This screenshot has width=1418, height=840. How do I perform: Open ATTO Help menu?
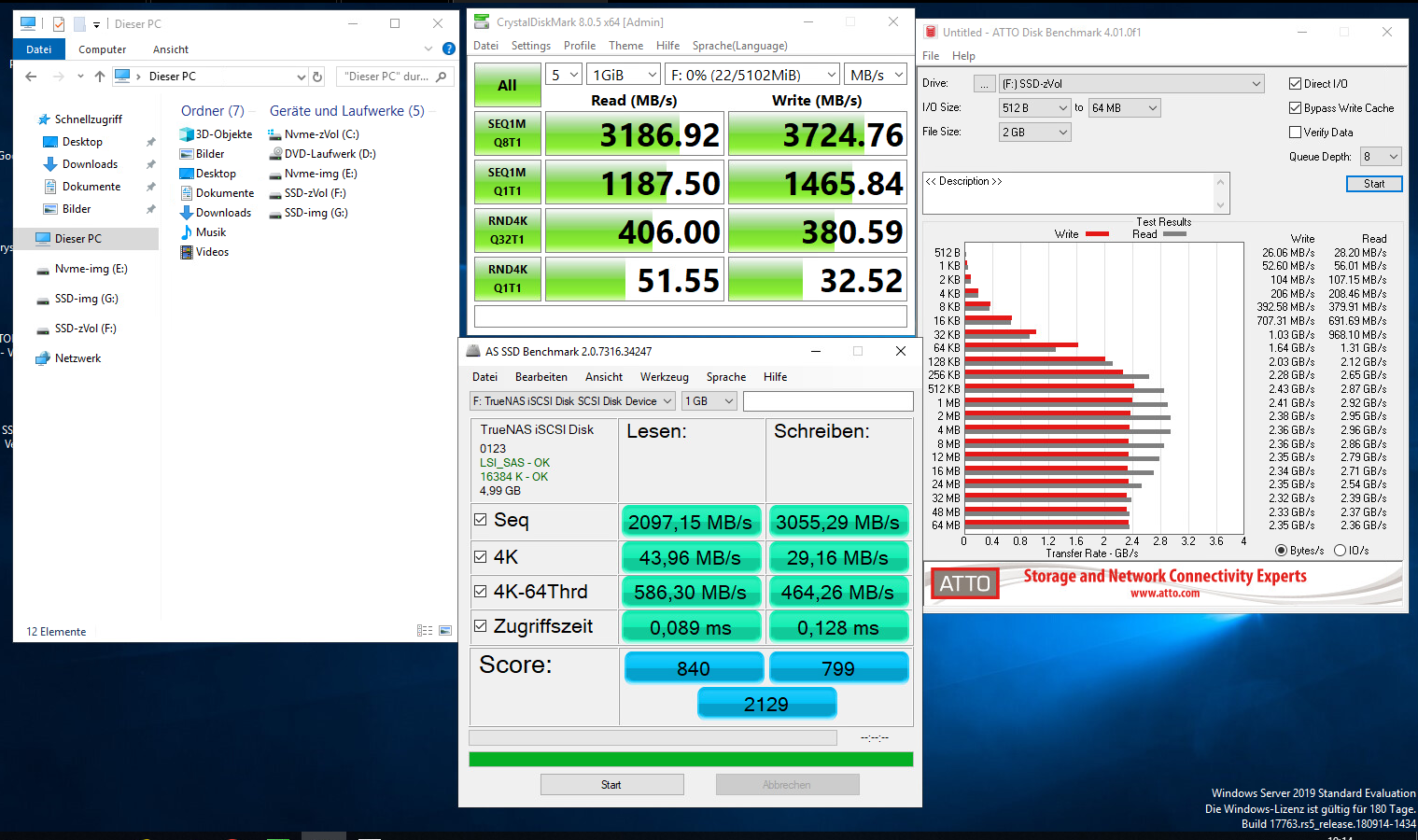click(x=963, y=56)
